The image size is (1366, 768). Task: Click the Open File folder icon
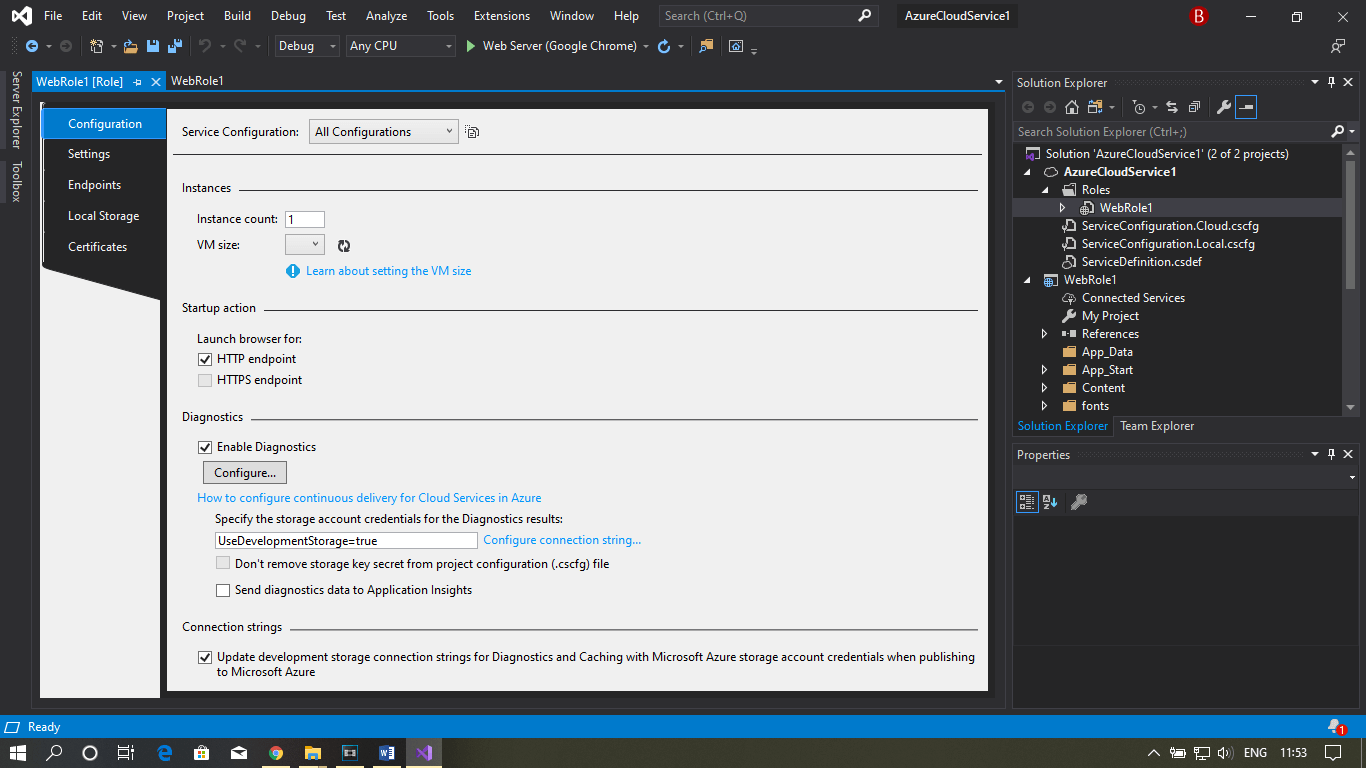(x=131, y=46)
